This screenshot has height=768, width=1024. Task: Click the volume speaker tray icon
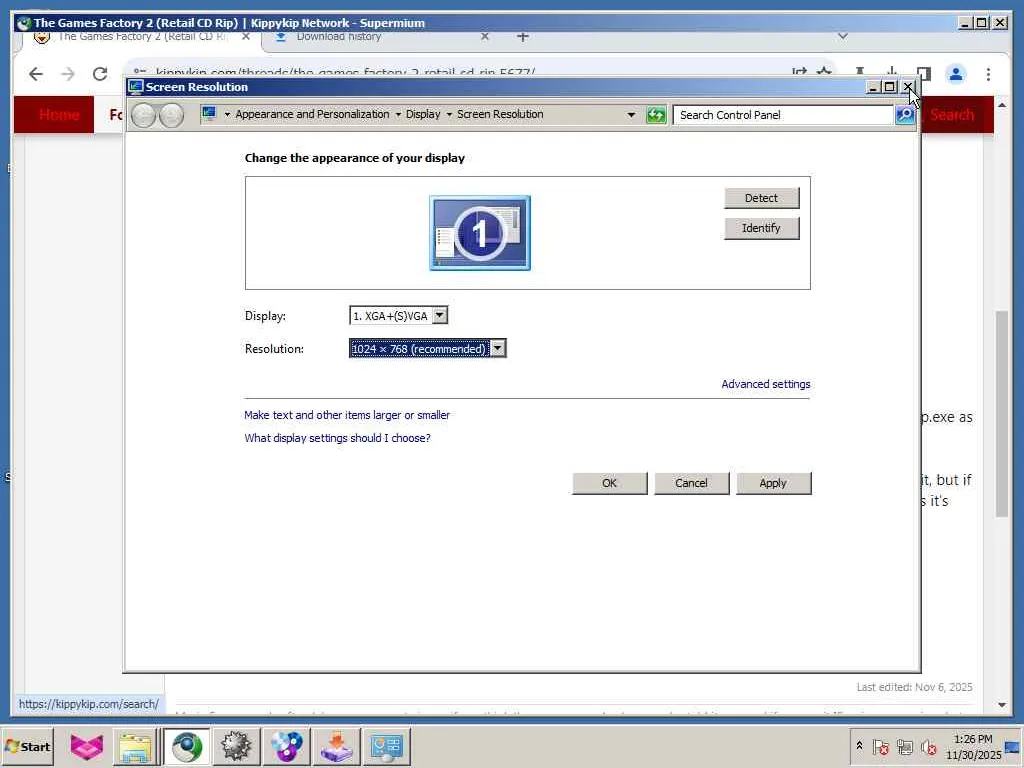[x=928, y=746]
